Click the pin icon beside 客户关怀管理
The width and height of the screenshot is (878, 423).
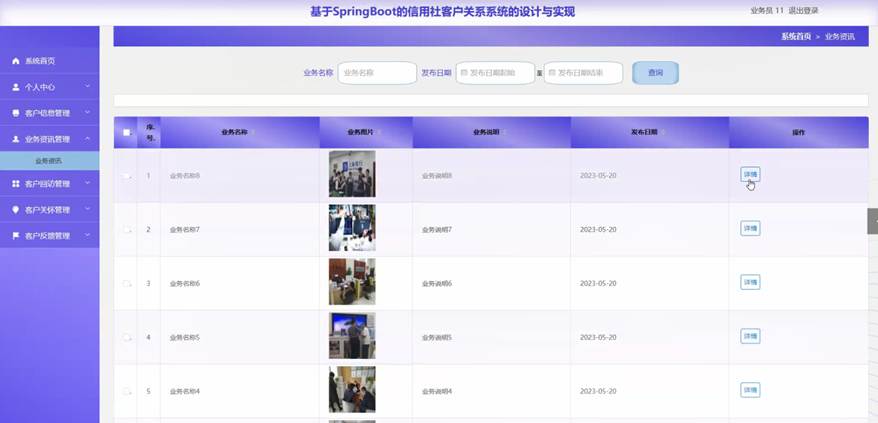tap(16, 210)
